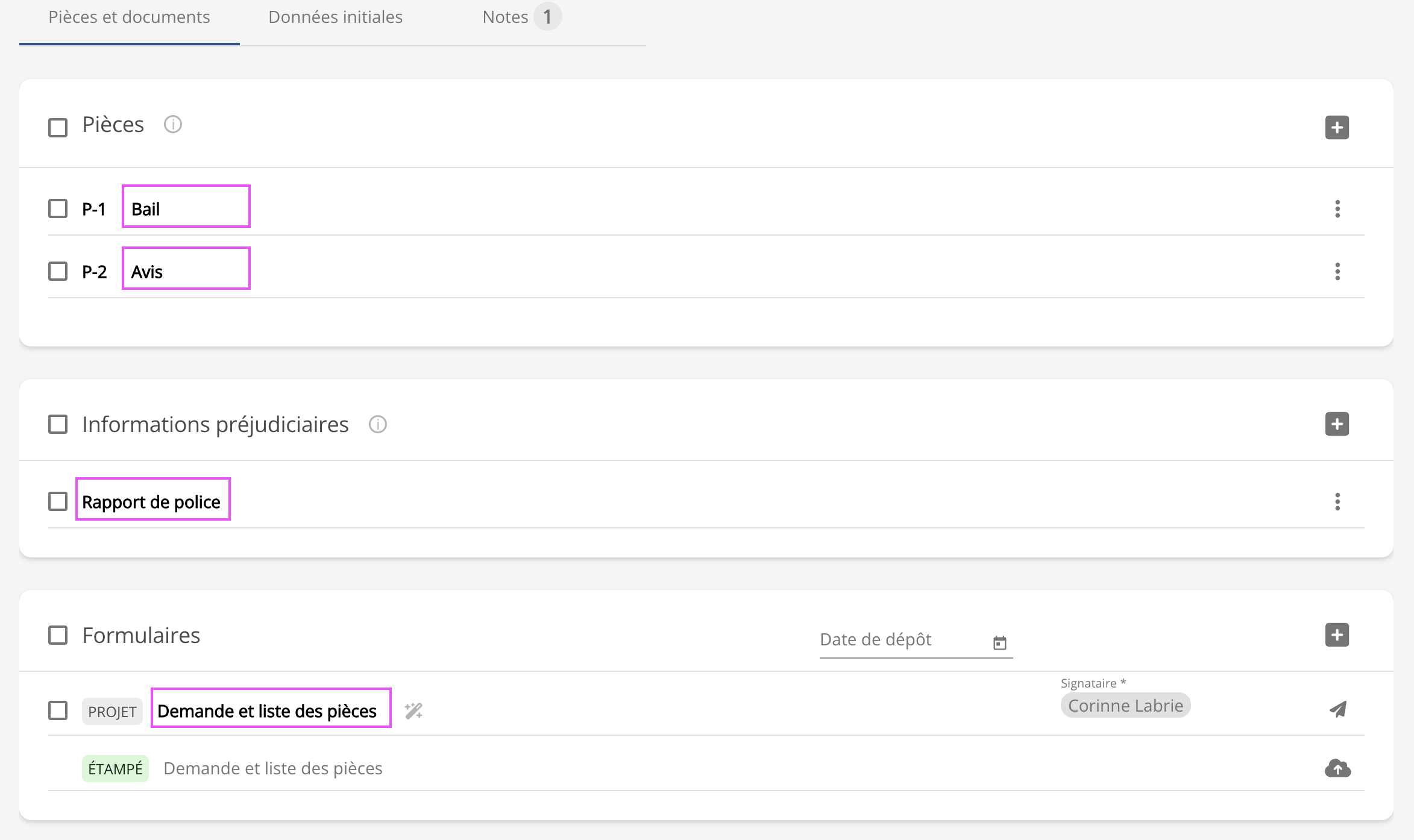Toggle the Formulaires select-all checkbox

58,635
